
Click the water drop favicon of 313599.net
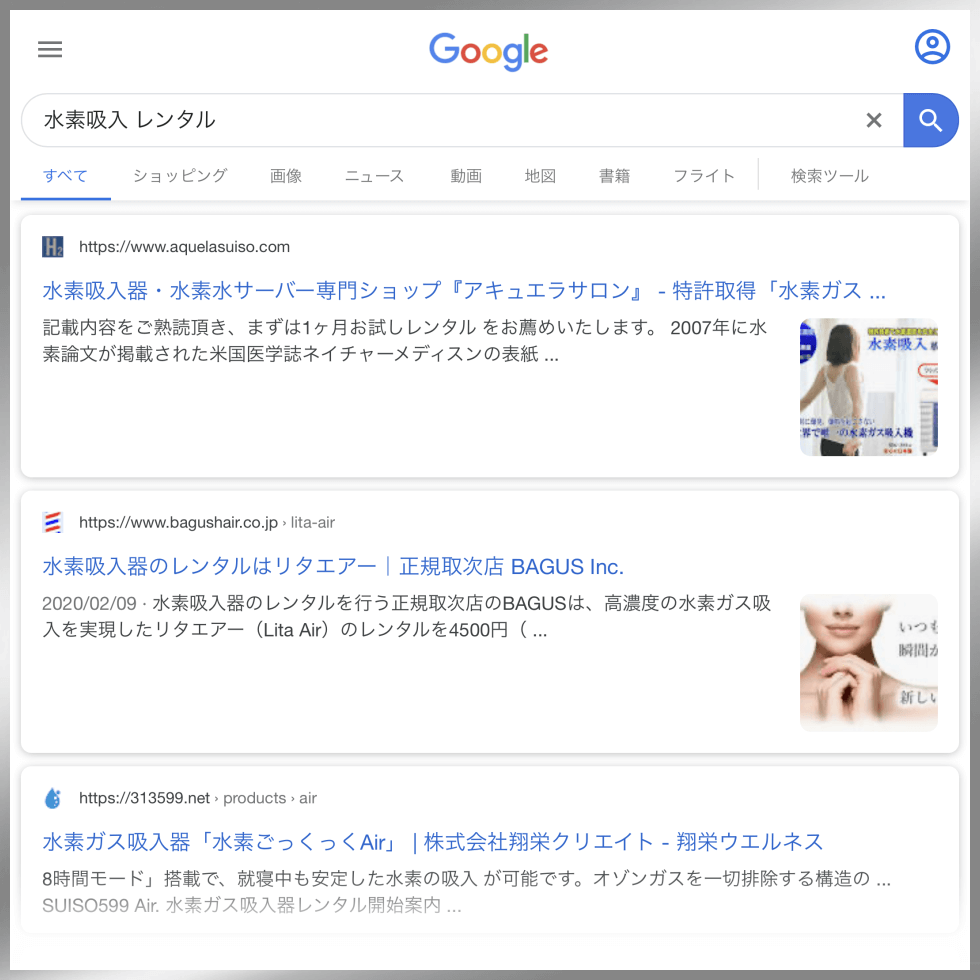point(52,798)
